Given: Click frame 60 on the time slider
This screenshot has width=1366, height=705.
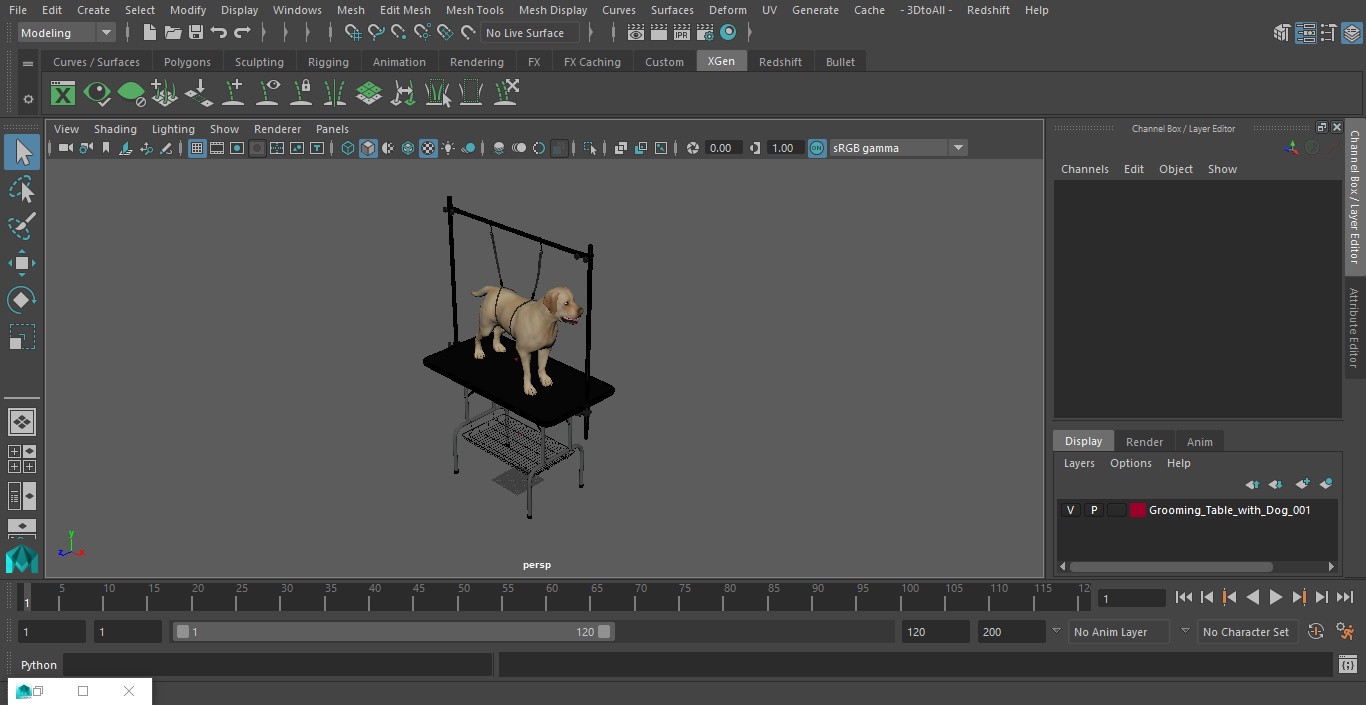Looking at the screenshot, I should click(551, 597).
